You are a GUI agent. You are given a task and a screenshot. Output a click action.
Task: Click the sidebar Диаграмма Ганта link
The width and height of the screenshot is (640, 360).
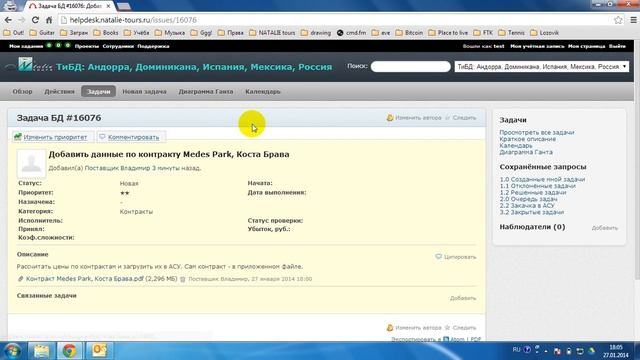pyautogui.click(x=526, y=152)
